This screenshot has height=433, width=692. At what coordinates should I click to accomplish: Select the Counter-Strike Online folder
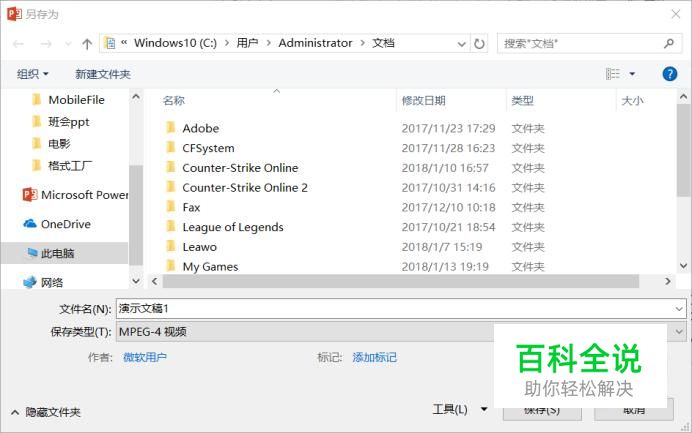click(240, 168)
